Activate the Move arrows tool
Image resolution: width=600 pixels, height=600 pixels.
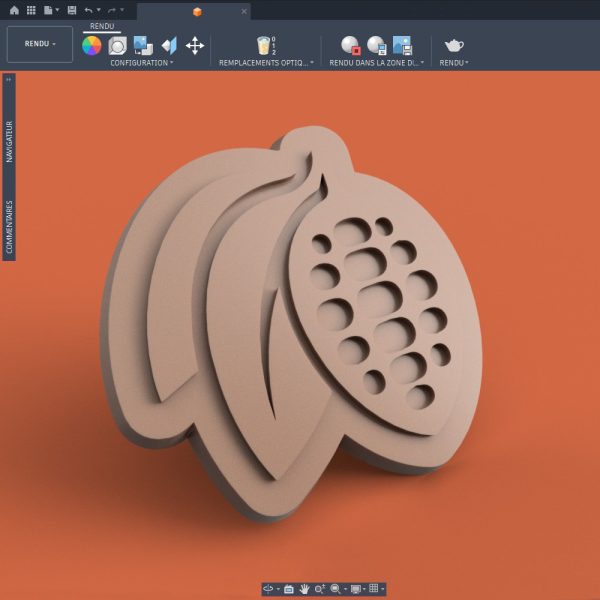195,46
